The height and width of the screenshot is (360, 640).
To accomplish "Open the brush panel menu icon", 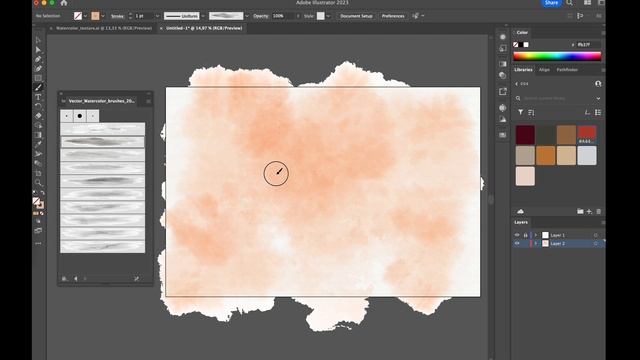I will pos(149,101).
